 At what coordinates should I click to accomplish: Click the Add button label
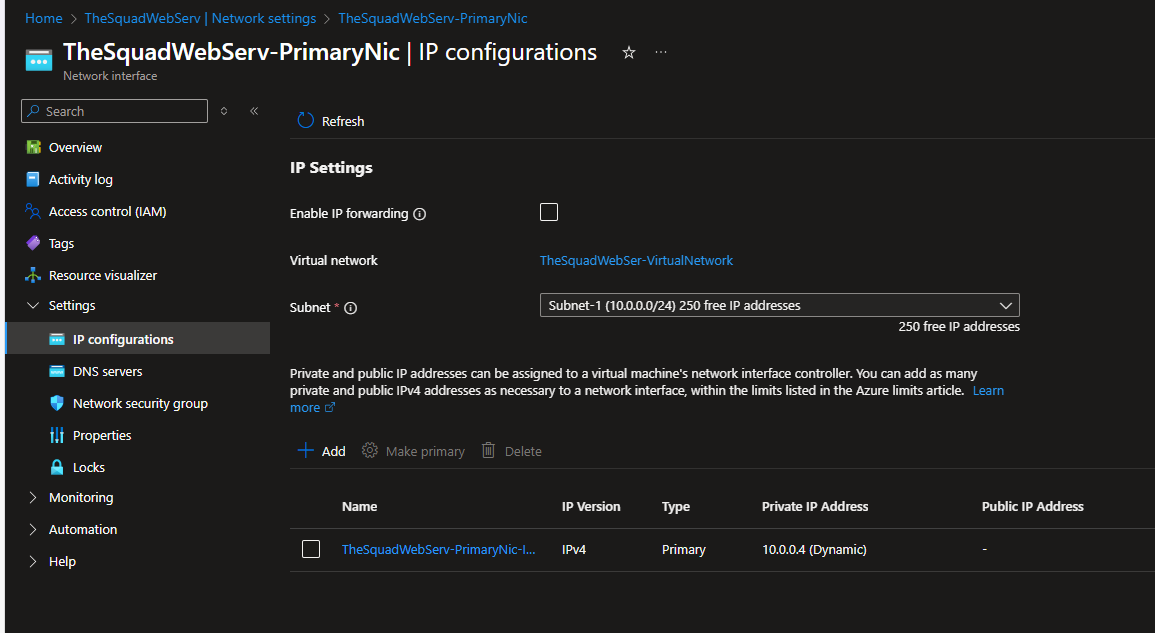(x=334, y=451)
